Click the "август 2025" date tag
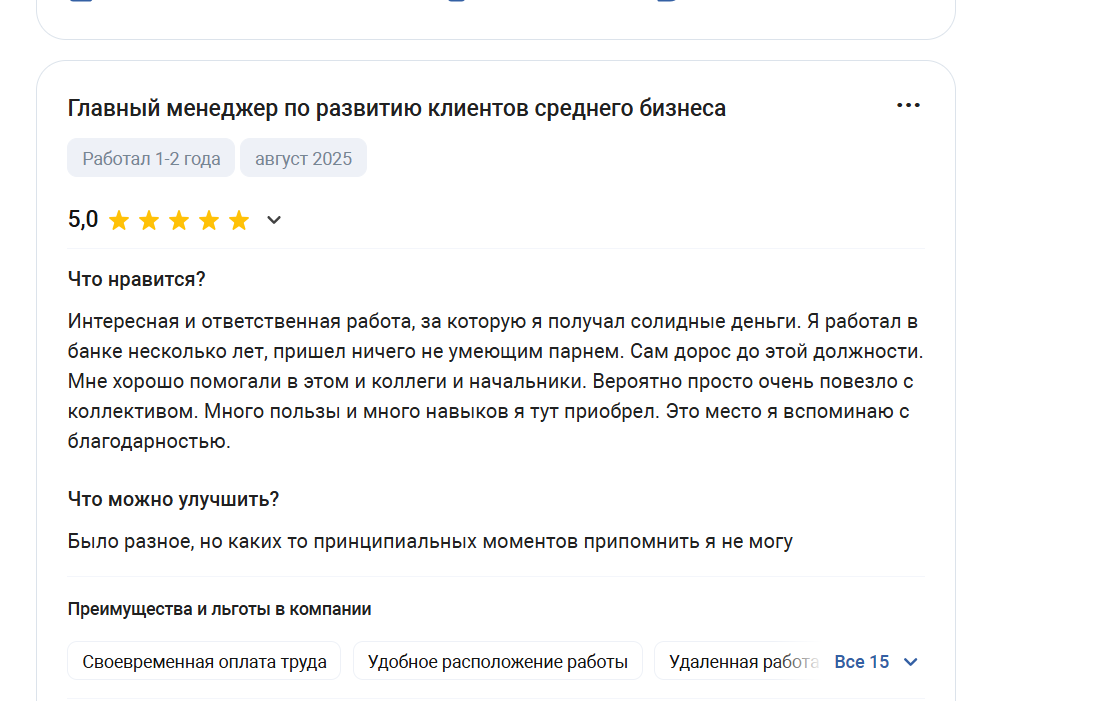 pyautogui.click(x=303, y=158)
